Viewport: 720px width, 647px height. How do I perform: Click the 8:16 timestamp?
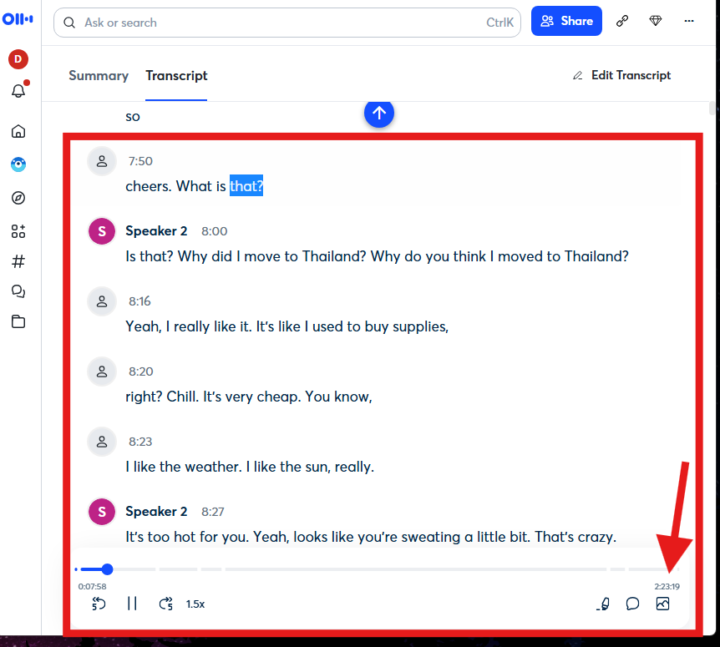point(140,301)
